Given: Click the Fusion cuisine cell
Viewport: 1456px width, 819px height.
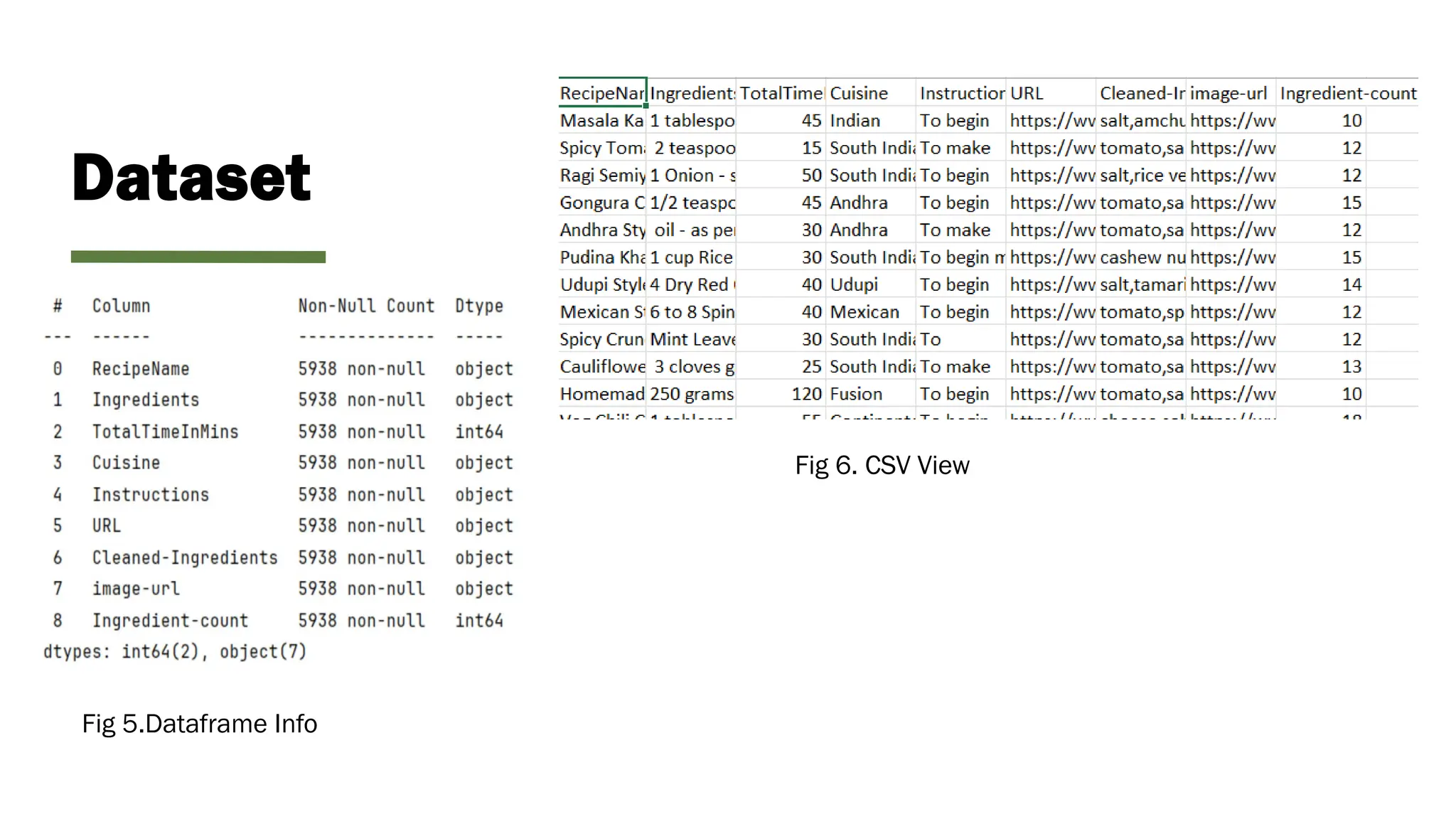Looking at the screenshot, I should (x=870, y=394).
